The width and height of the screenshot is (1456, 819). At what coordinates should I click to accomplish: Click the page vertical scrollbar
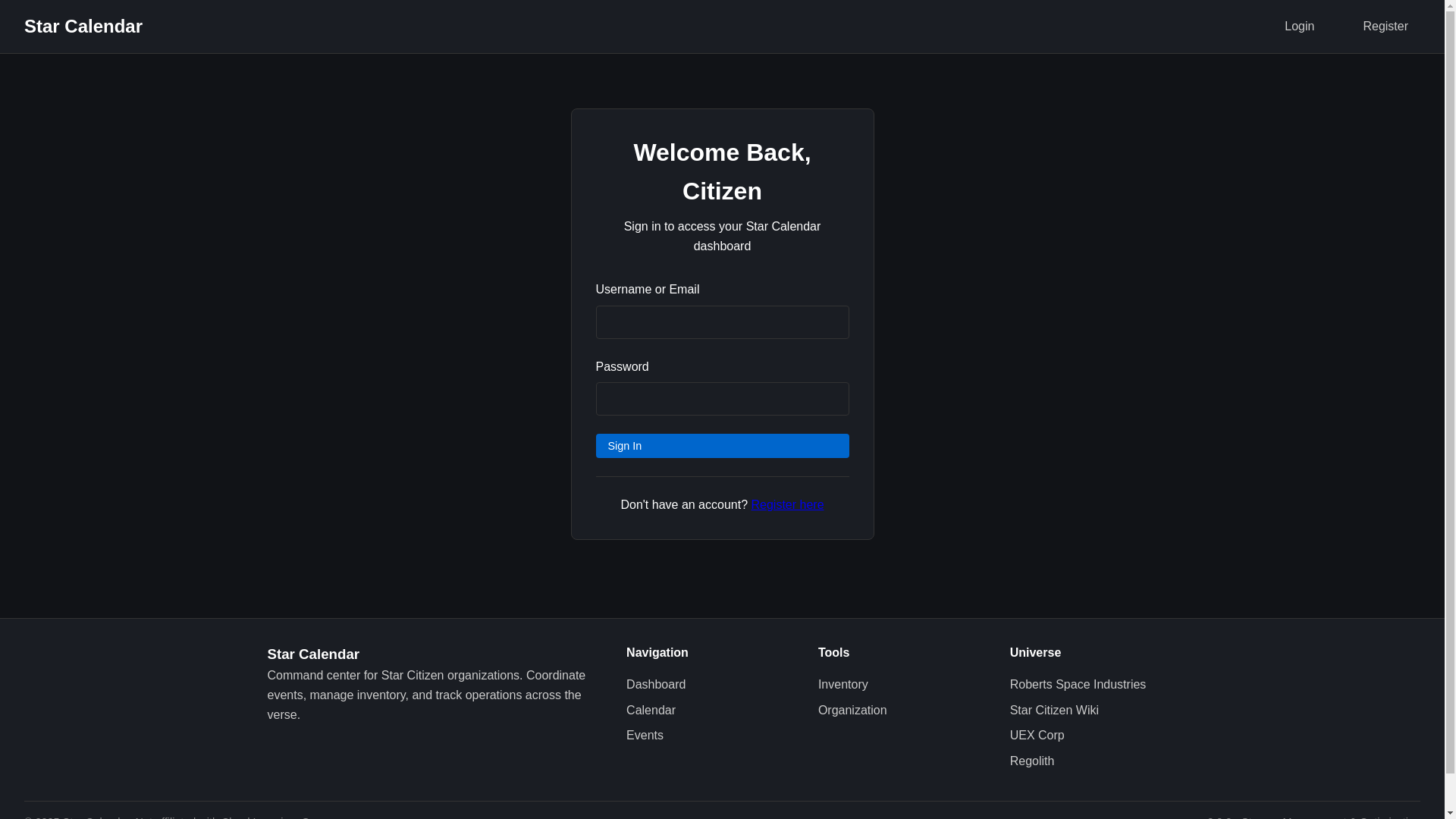pos(1450,409)
